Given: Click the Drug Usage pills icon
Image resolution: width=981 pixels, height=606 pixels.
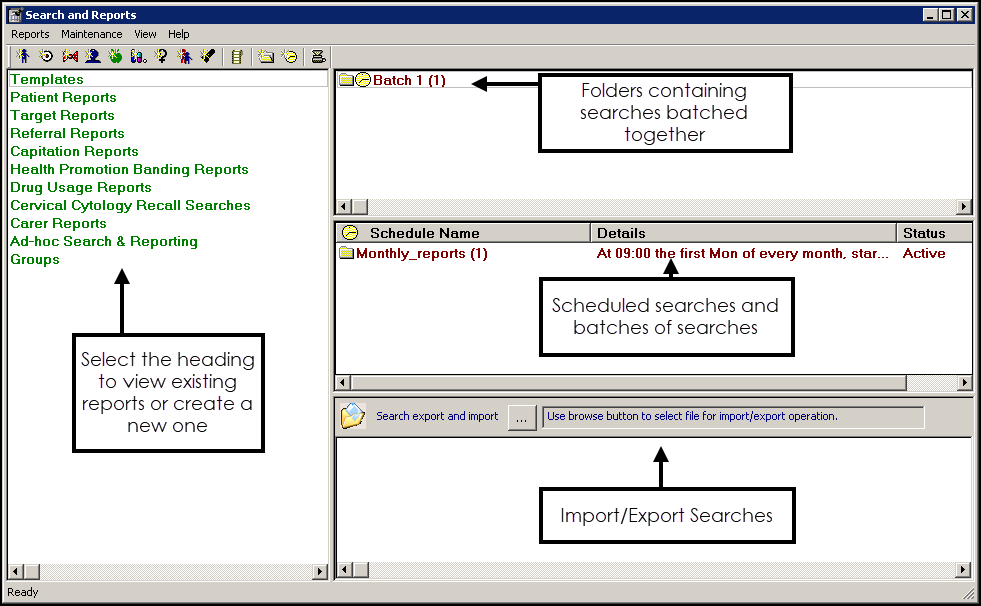Looking at the screenshot, I should click(139, 57).
